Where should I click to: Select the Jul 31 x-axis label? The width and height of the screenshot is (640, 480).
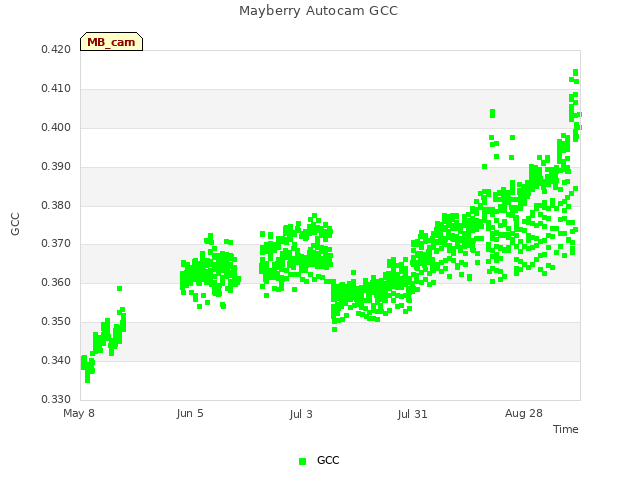412,414
